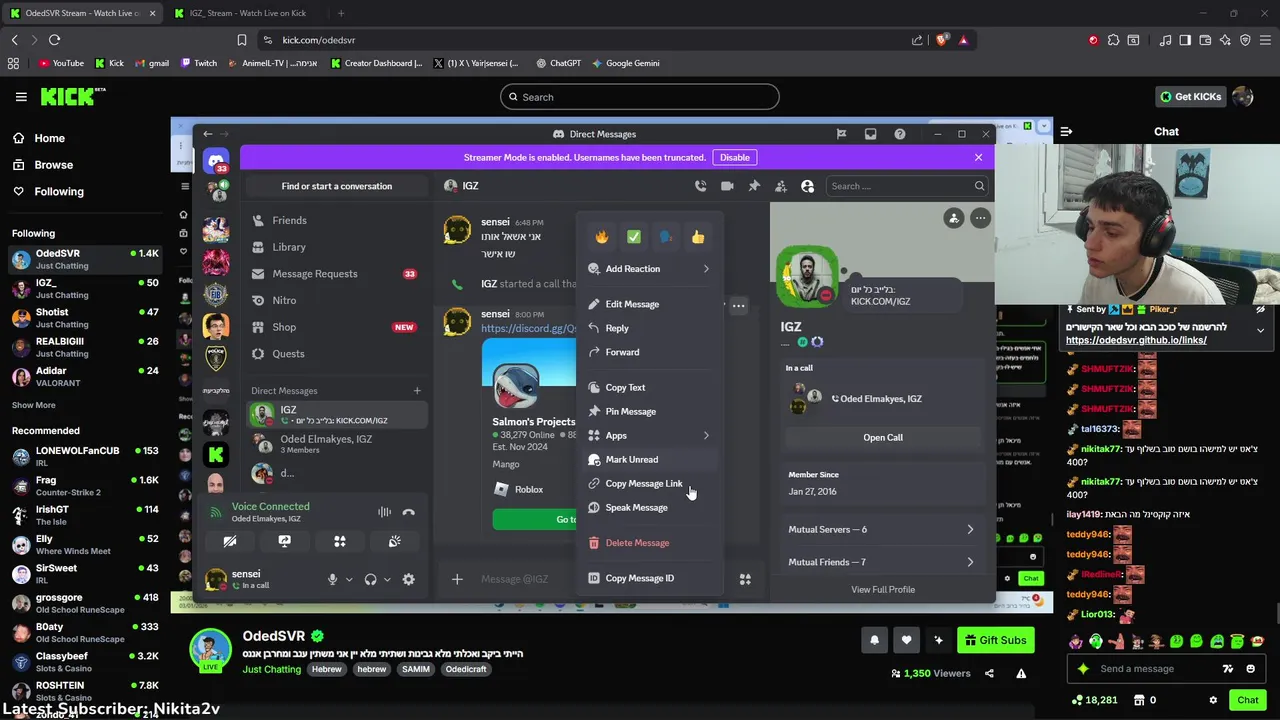Open pinned messages in Discord header
This screenshot has width=1280, height=720.
click(x=754, y=186)
